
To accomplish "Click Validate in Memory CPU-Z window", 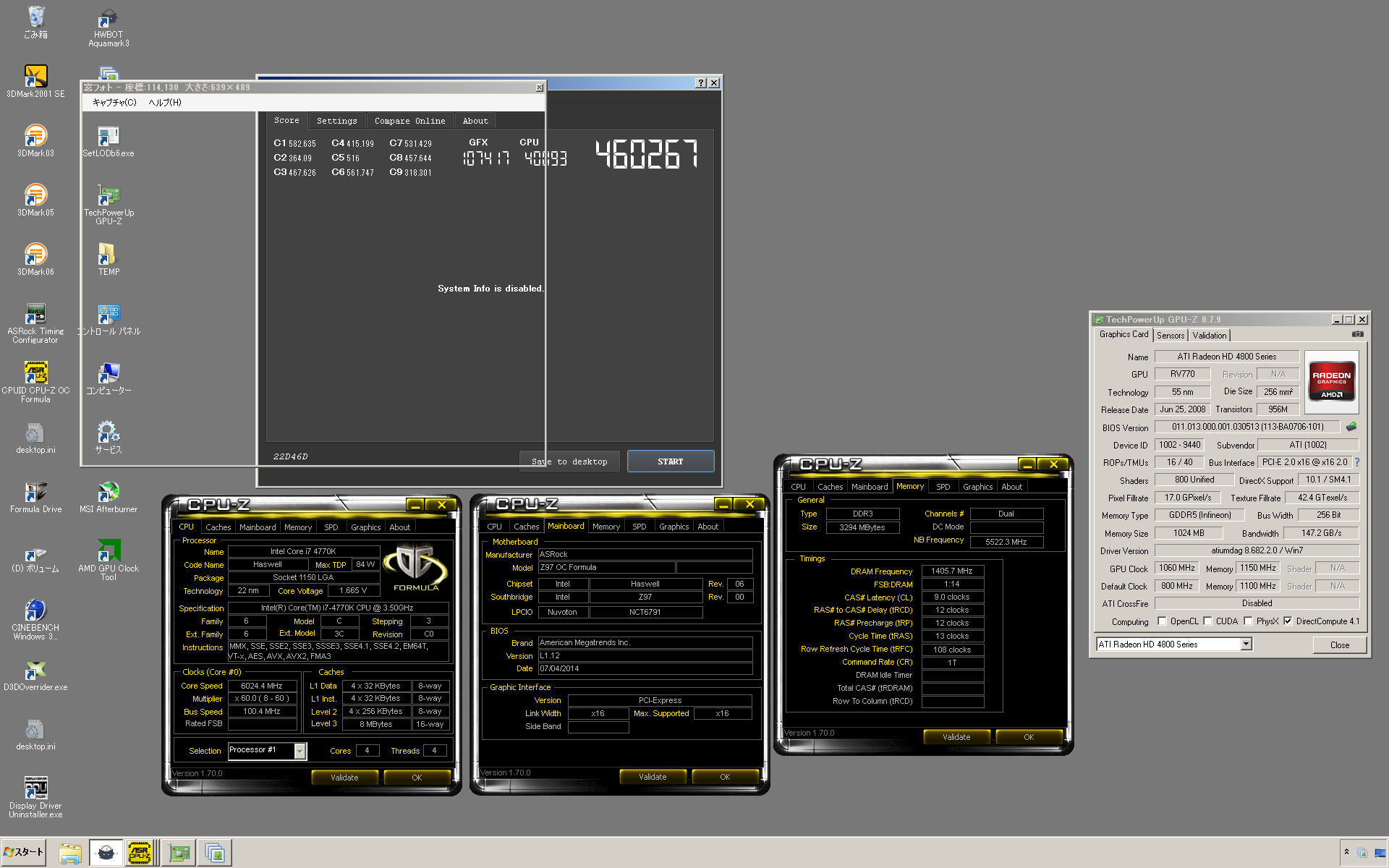I will click(x=956, y=737).
